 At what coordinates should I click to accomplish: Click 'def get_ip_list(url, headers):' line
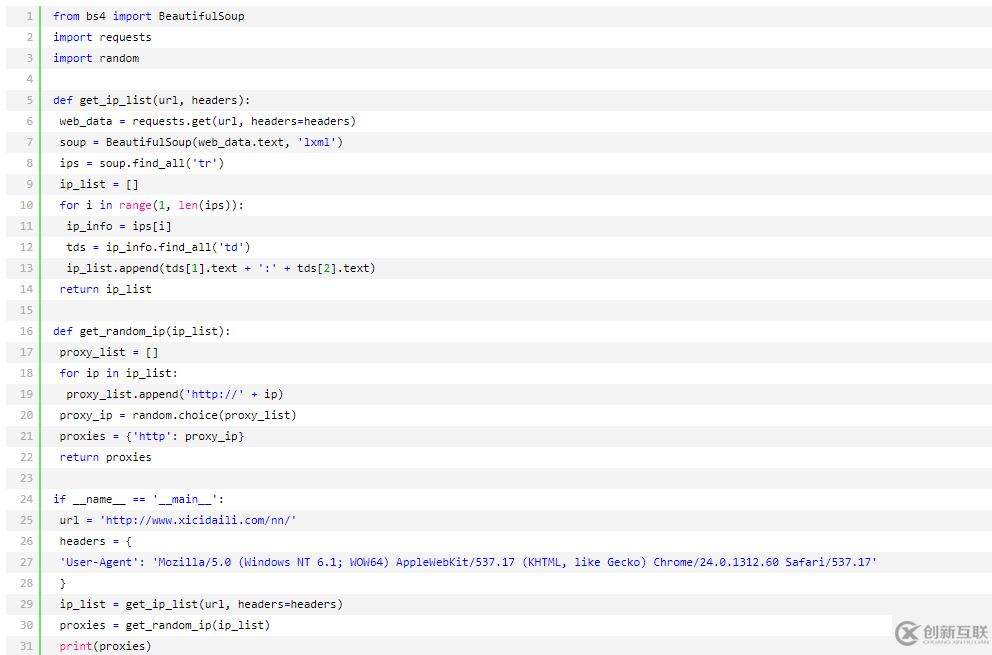click(152, 100)
